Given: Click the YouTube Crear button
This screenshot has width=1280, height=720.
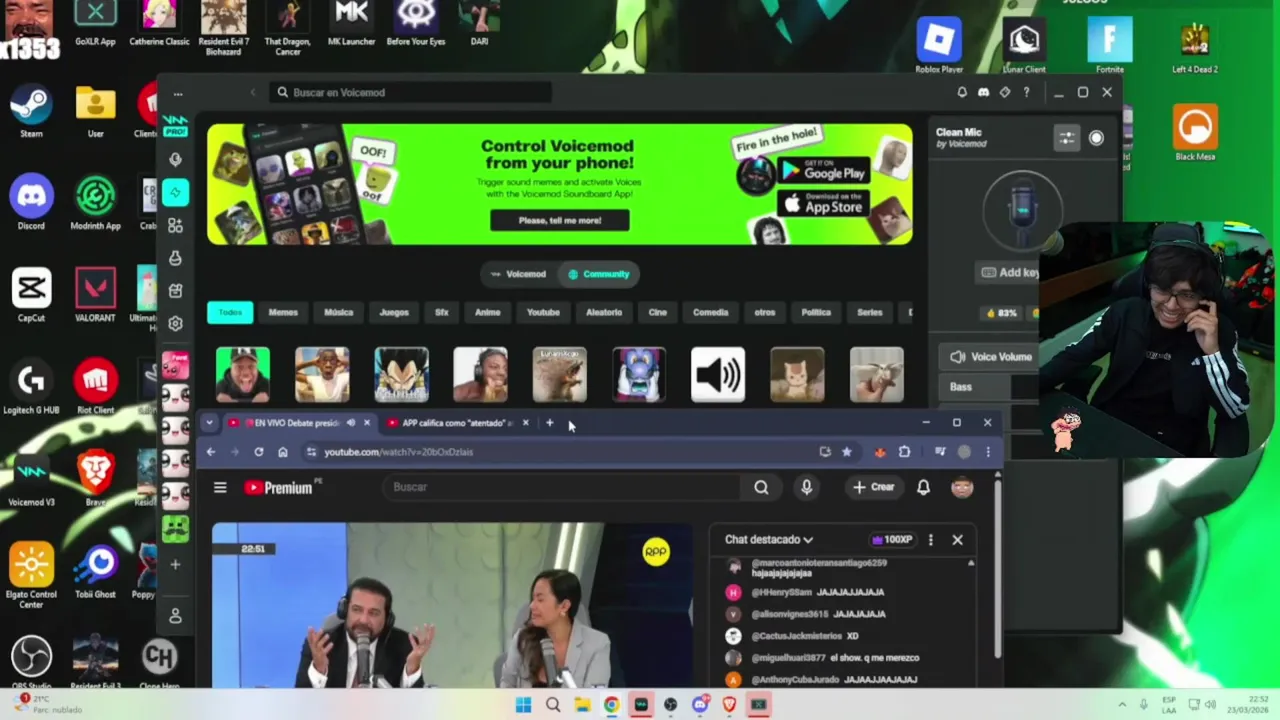Looking at the screenshot, I should tap(874, 487).
